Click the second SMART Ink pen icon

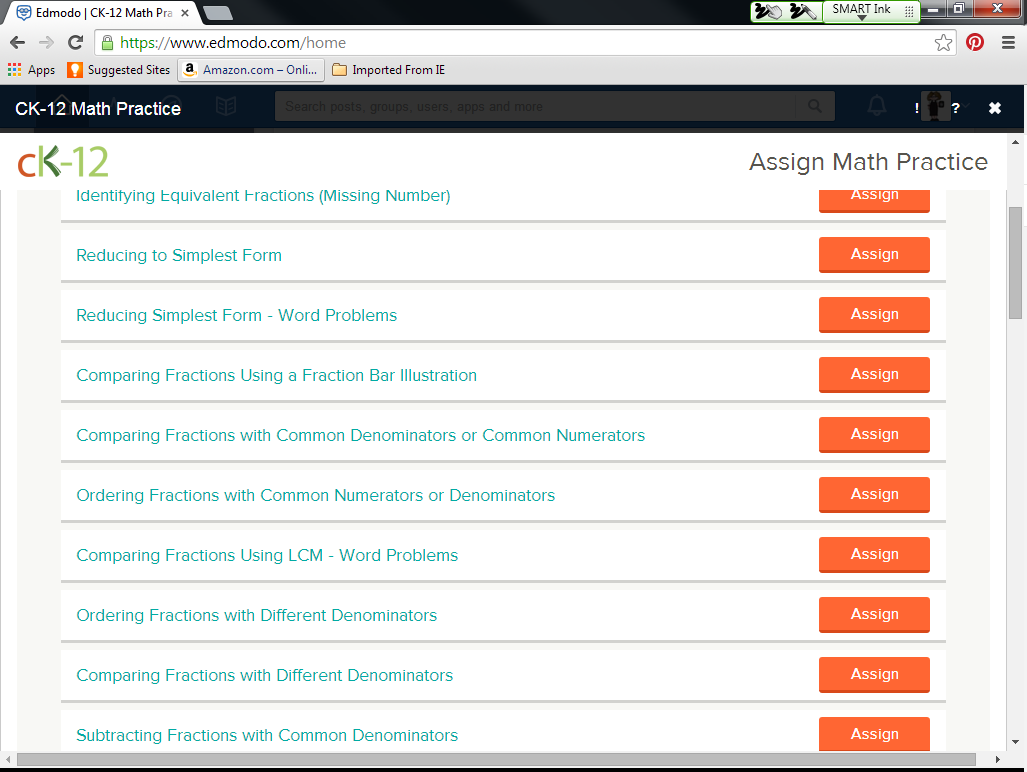pyautogui.click(x=802, y=11)
